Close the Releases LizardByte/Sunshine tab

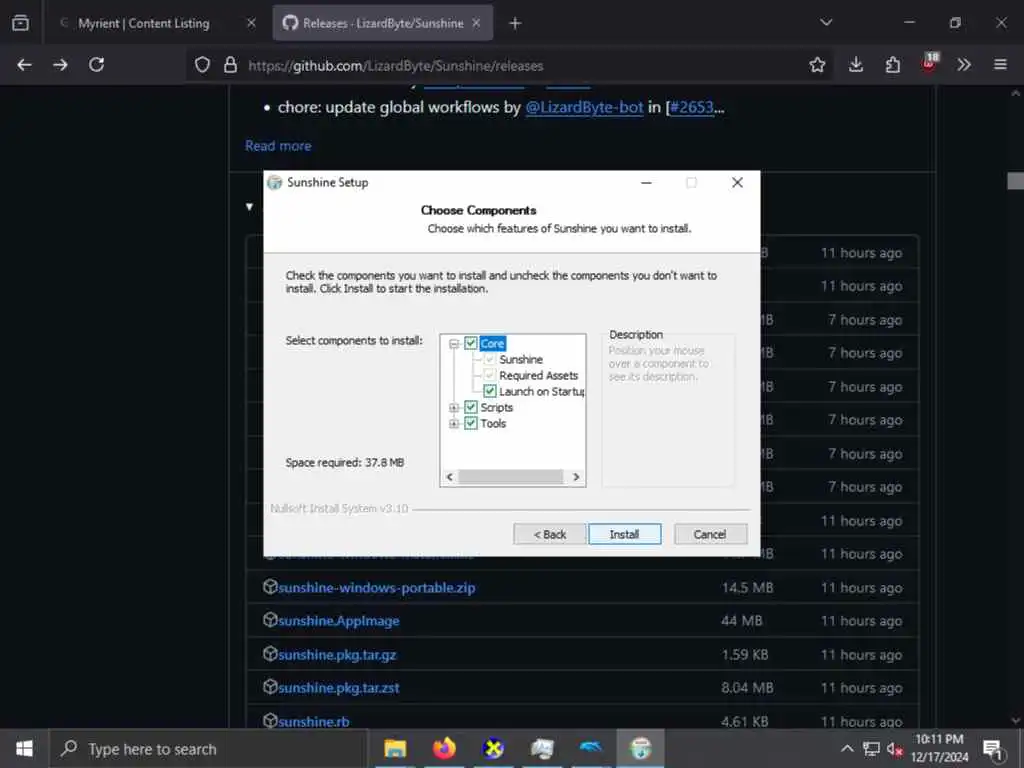476,24
